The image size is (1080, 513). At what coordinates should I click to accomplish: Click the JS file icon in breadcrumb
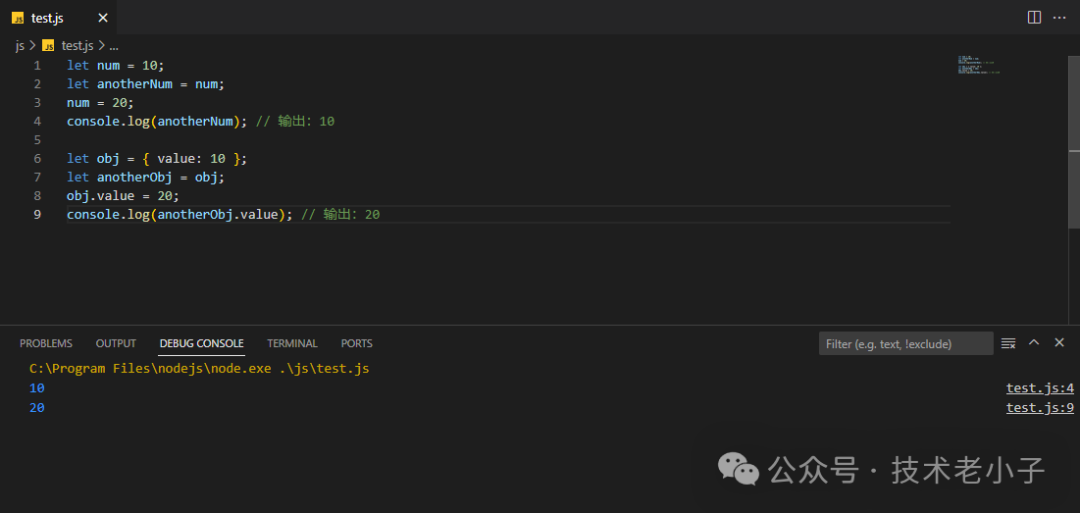coord(48,46)
